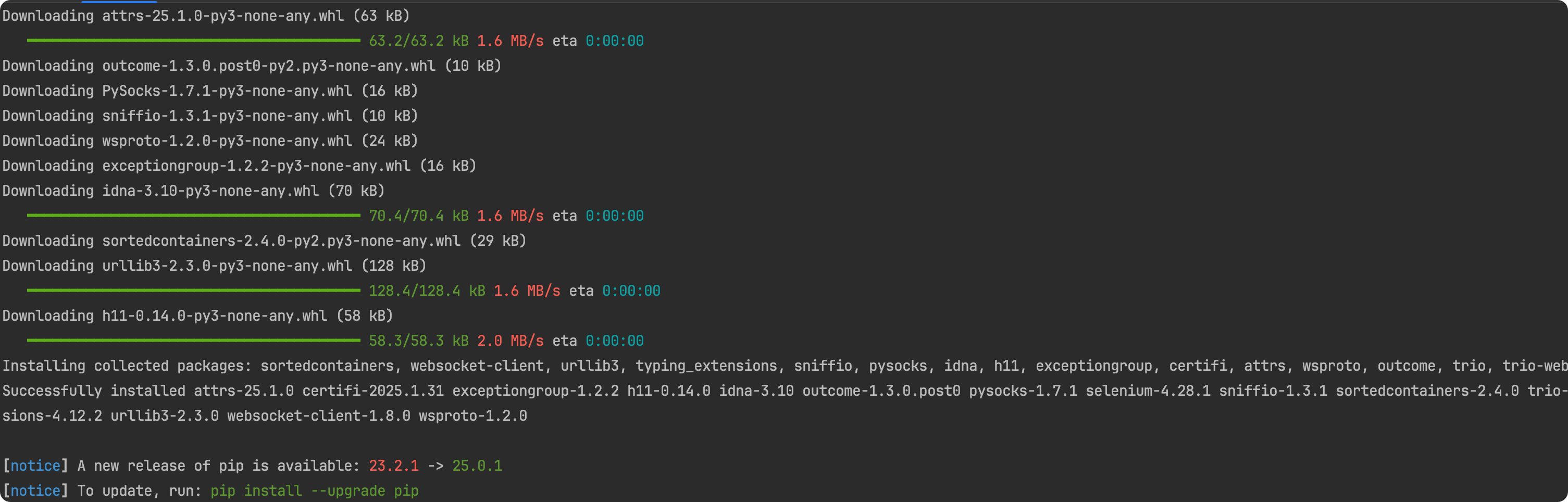Click the h11-0.14.0 download line
The height and width of the screenshot is (502, 1568).
point(198,315)
